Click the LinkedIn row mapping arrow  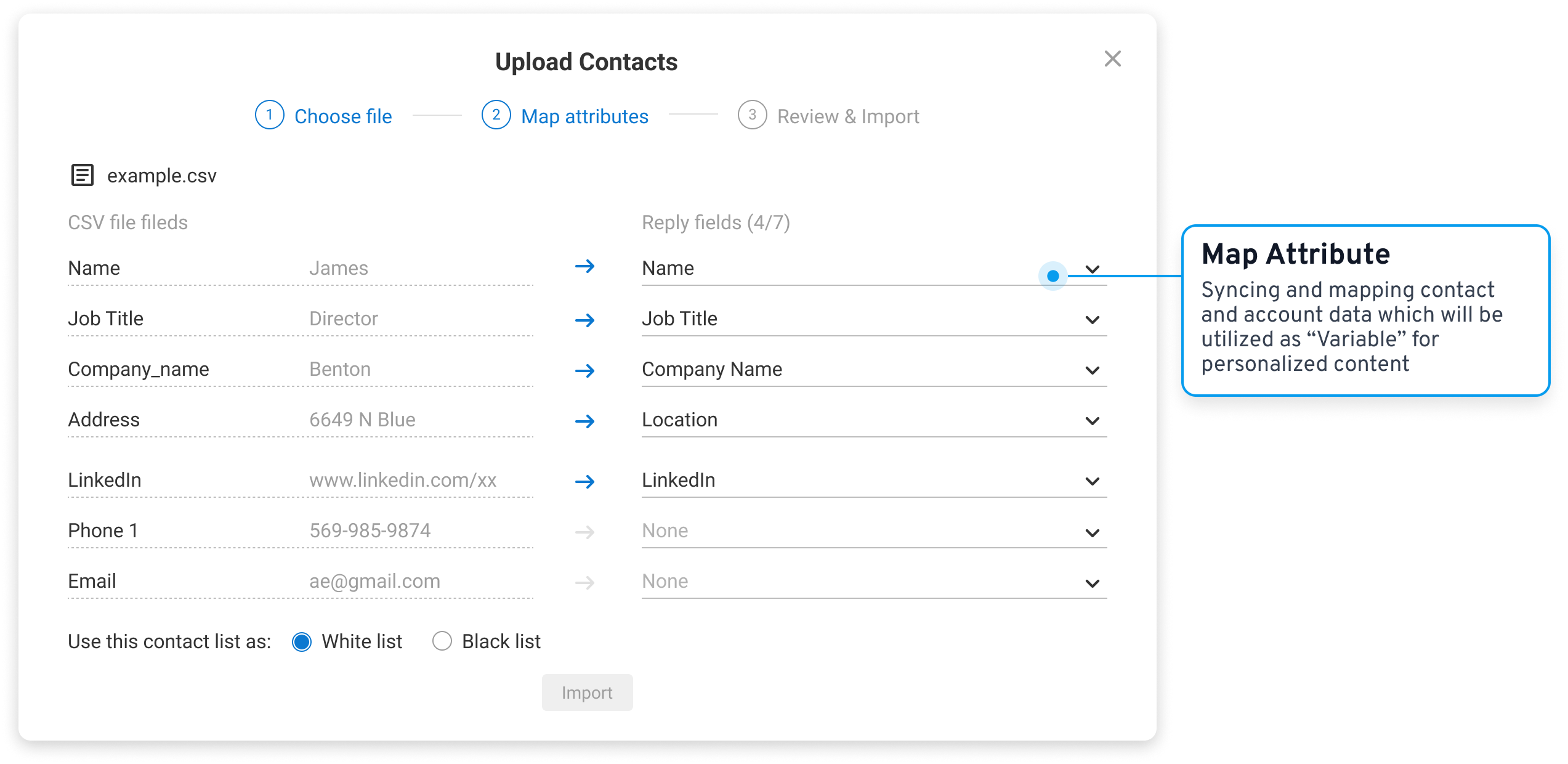(584, 481)
